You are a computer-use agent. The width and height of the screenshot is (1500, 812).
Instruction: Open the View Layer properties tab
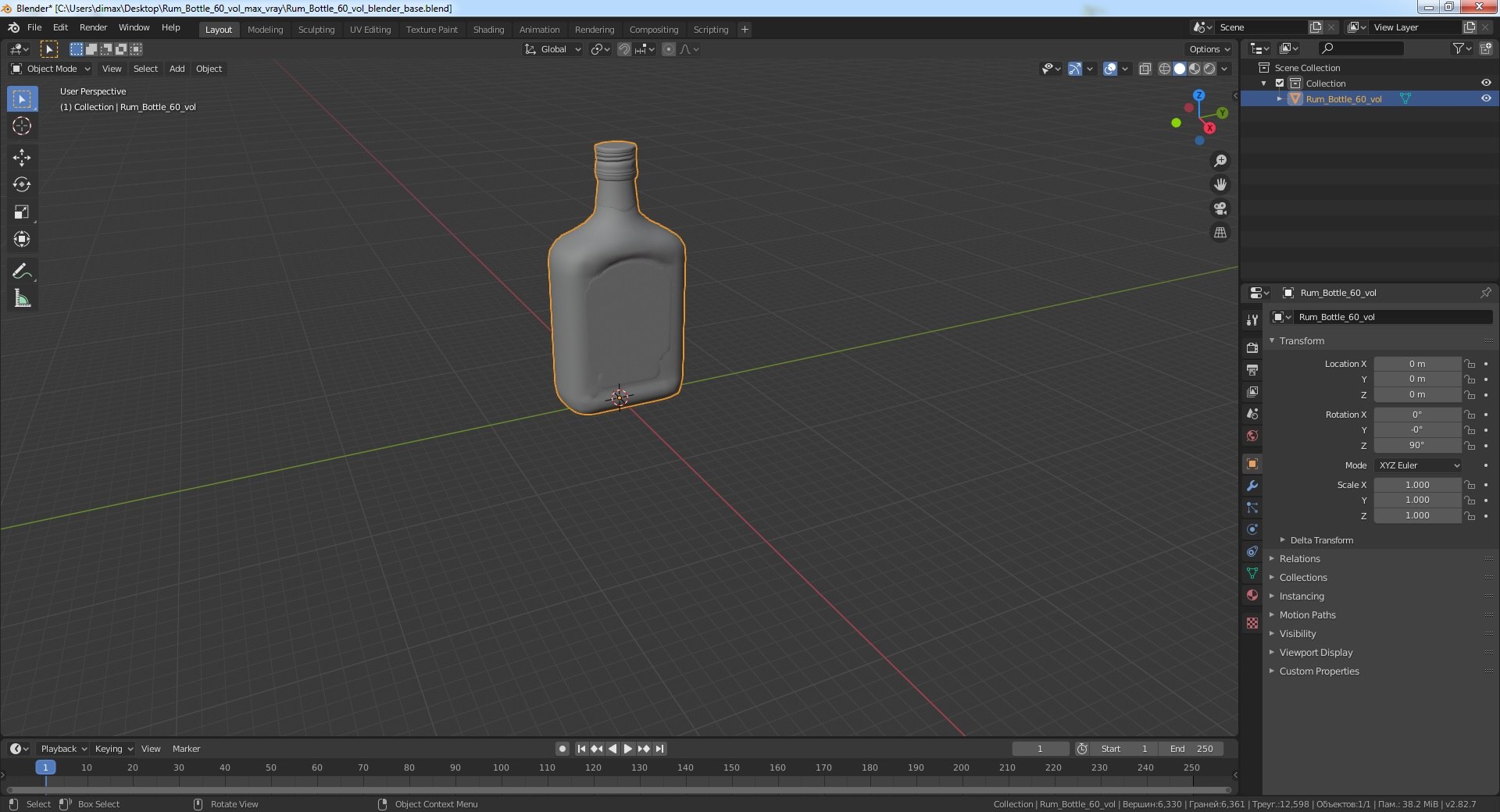pos(1252,391)
